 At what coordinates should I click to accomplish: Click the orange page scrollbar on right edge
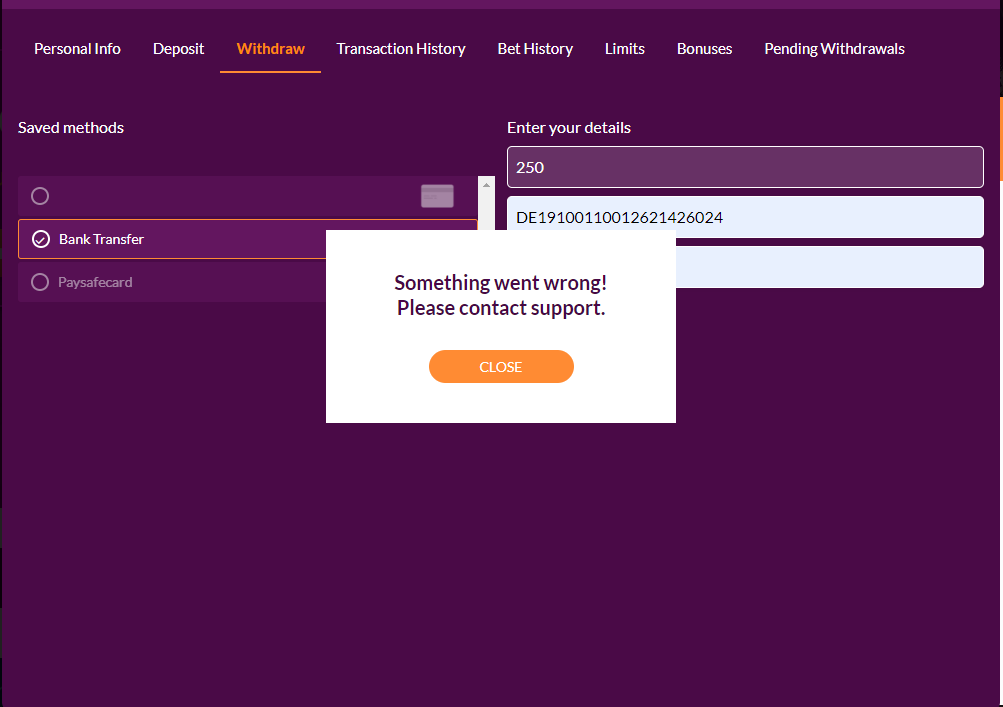tap(1000, 140)
